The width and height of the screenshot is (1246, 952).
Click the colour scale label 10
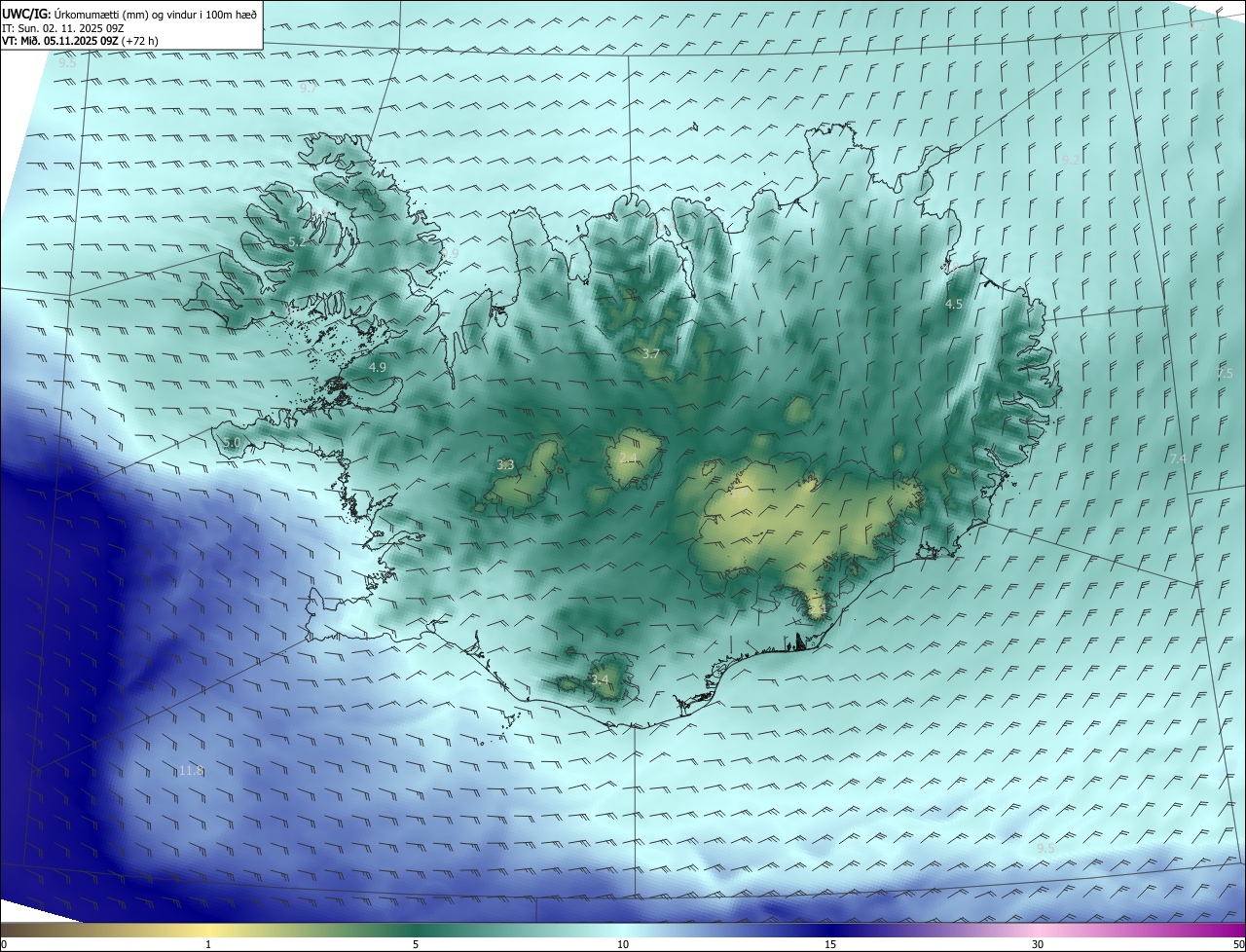pos(623,944)
